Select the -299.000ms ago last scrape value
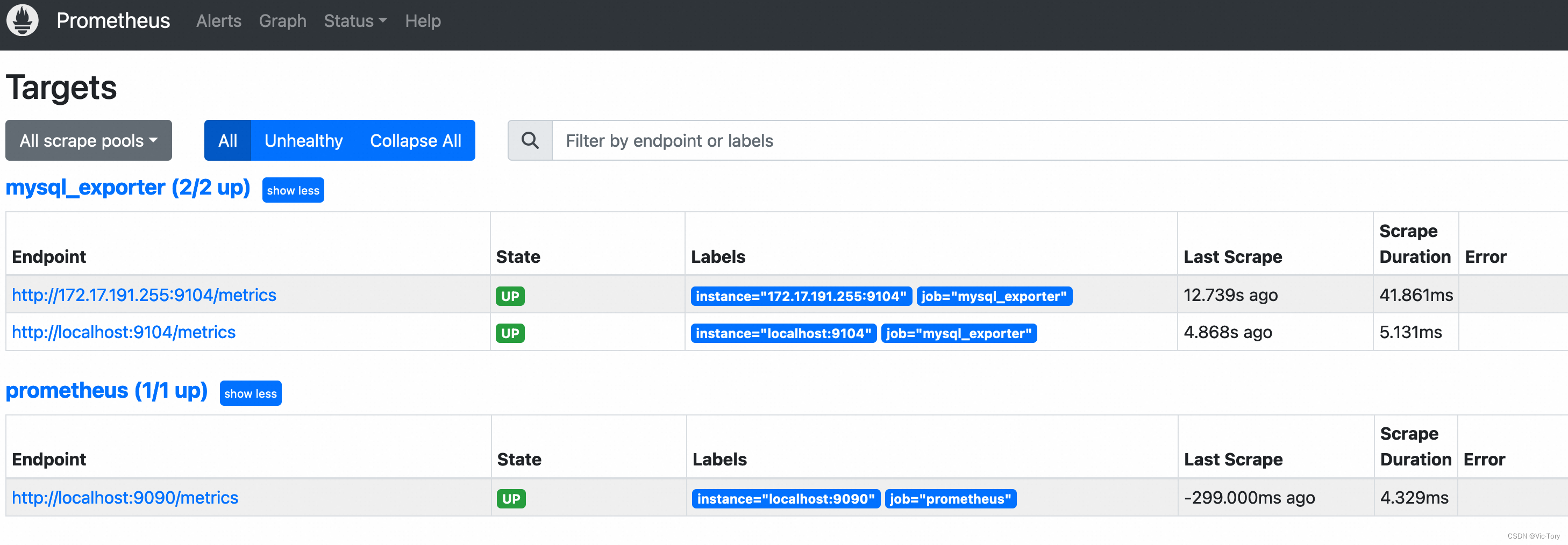The height and width of the screenshot is (545, 1568). [x=1250, y=498]
